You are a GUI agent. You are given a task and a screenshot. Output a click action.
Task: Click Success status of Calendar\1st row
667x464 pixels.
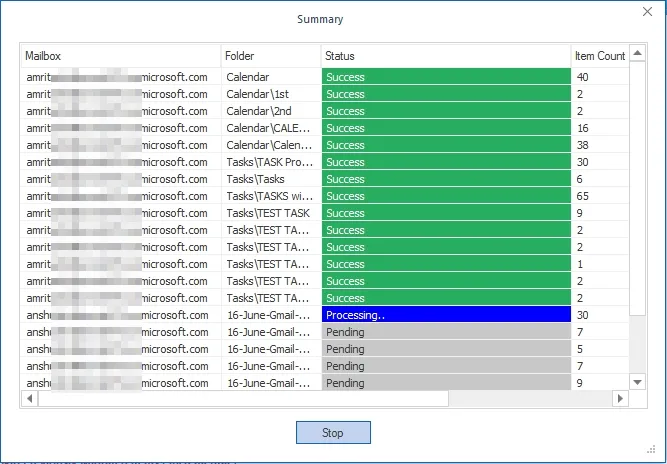446,94
